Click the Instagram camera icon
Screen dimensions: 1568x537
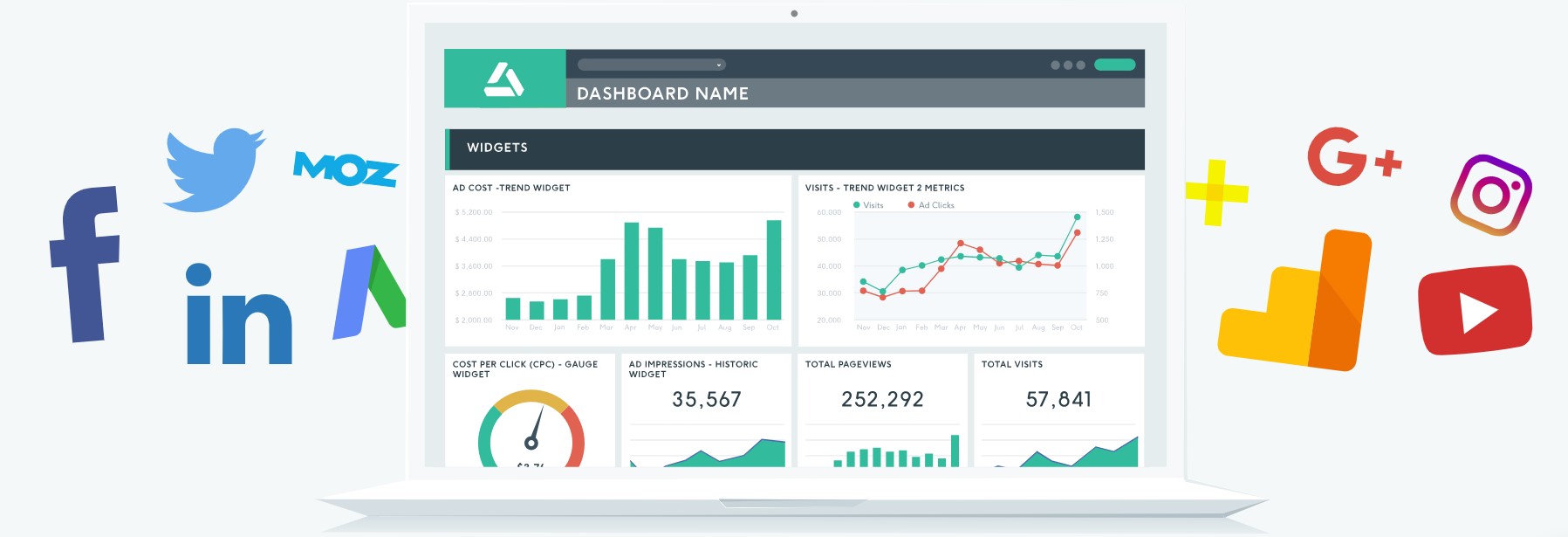(1491, 195)
